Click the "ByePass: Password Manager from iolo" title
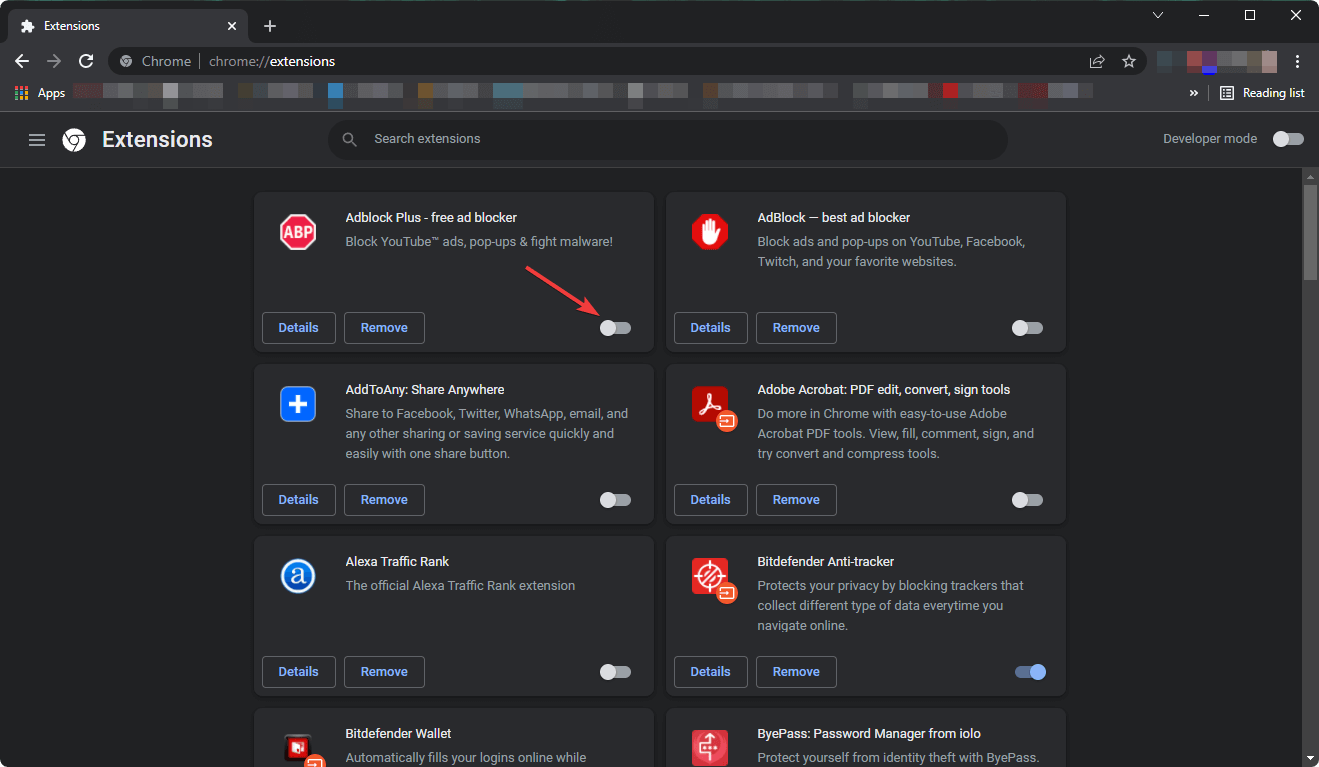This screenshot has height=767, width=1319. tap(869, 733)
